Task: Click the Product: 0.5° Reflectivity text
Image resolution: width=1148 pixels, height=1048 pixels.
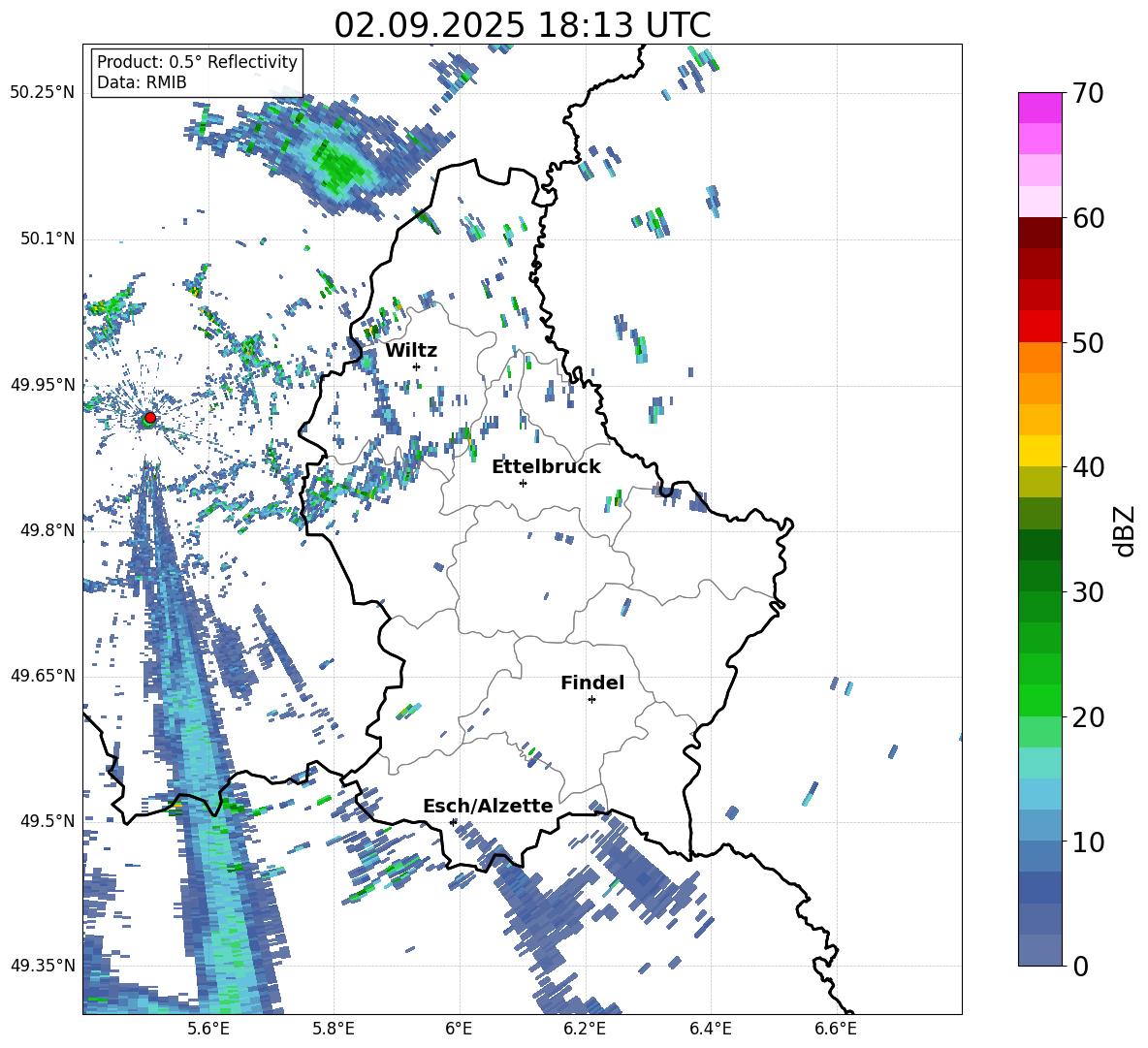Action: click(x=197, y=62)
